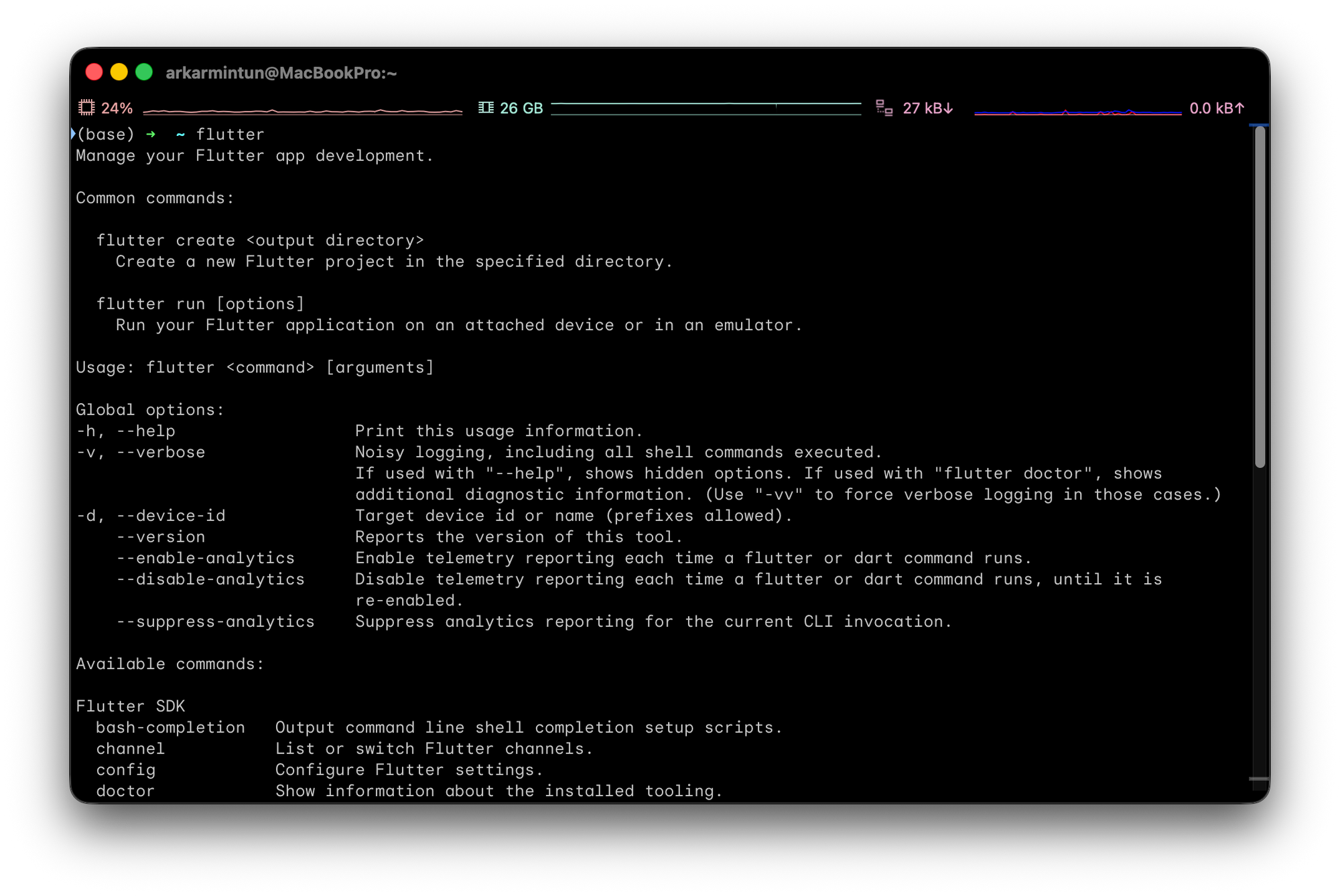Click the network icon beside 27 kB
Image resolution: width=1340 pixels, height=896 pixels.
pyautogui.click(x=884, y=108)
